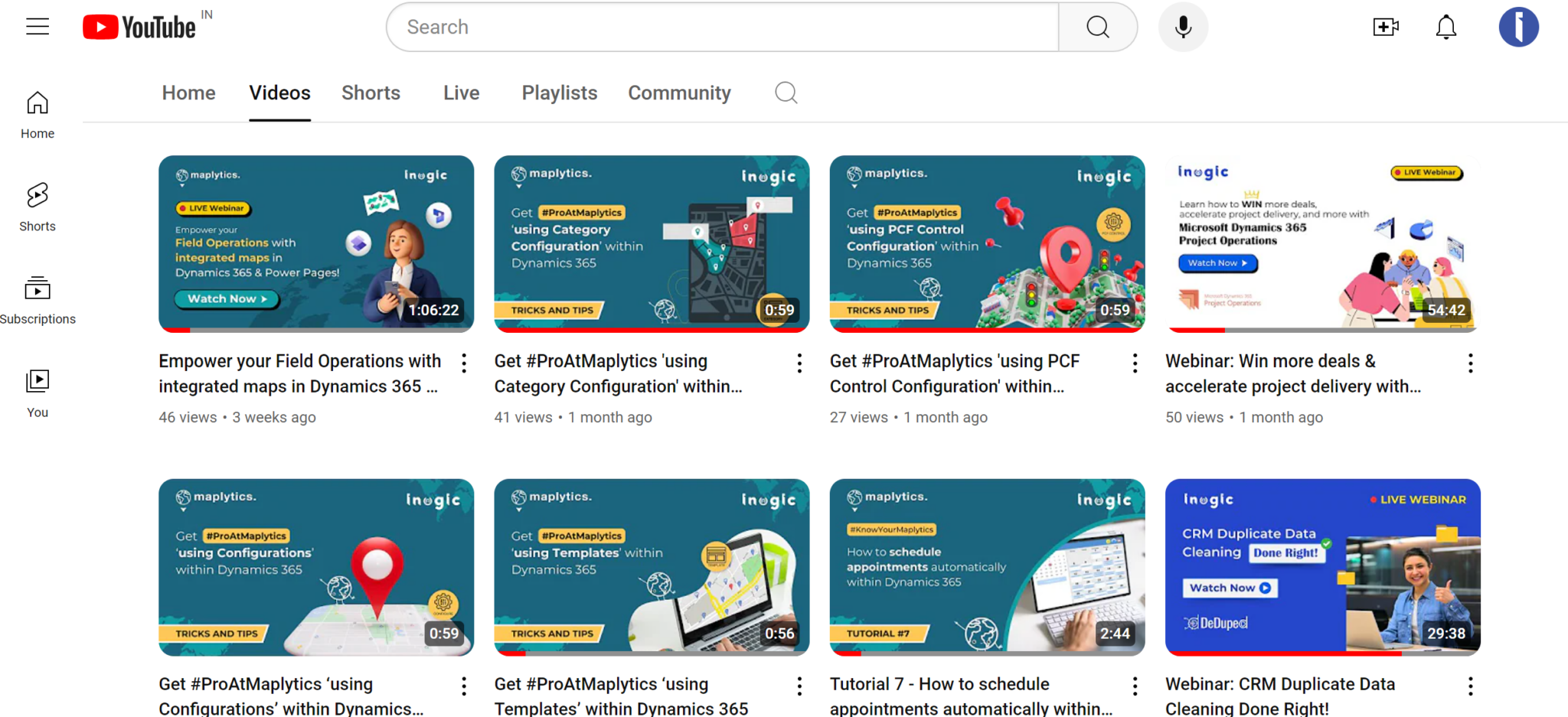Screen dimensions: 1568x717
Task: Go to Shorts in the sidebar
Action: 37,207
